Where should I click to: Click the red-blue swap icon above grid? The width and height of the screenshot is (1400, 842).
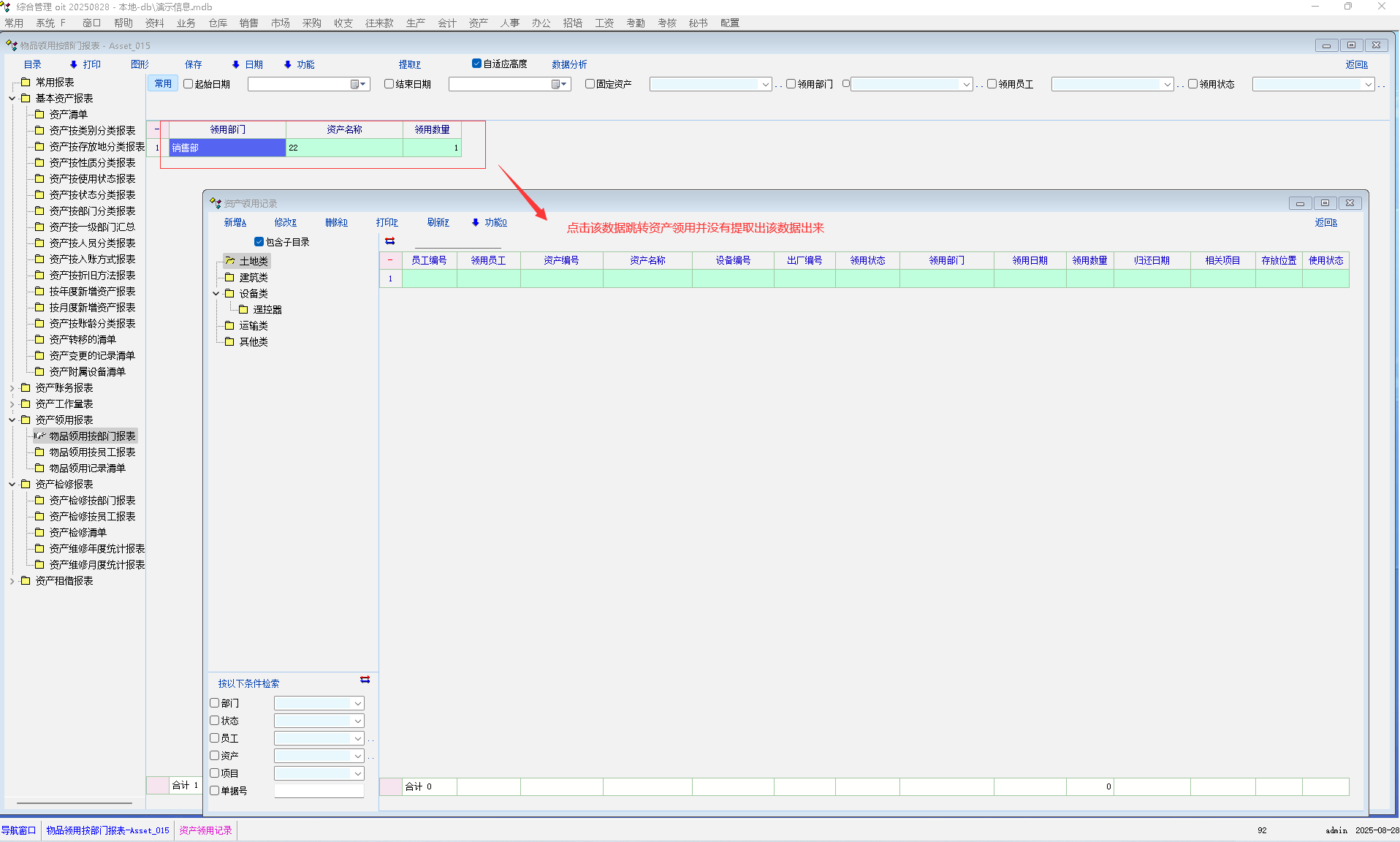pos(390,241)
